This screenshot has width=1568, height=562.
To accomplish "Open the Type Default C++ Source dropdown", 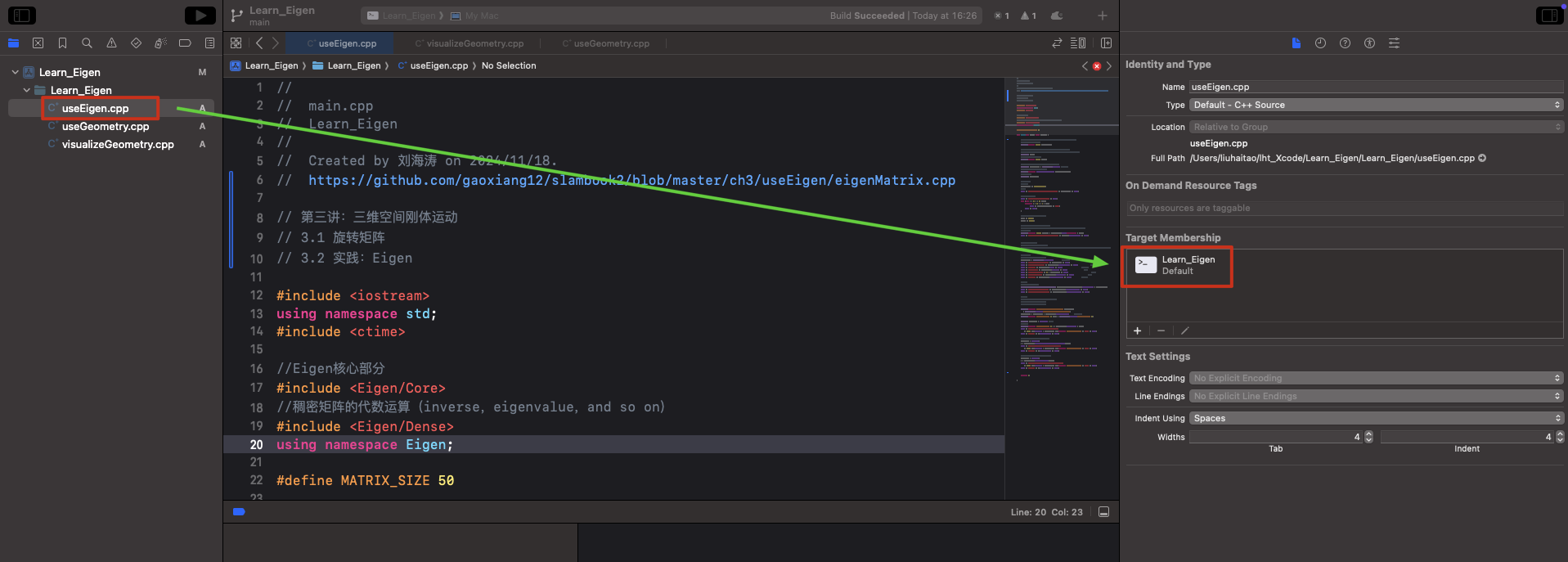I will (x=1377, y=105).
